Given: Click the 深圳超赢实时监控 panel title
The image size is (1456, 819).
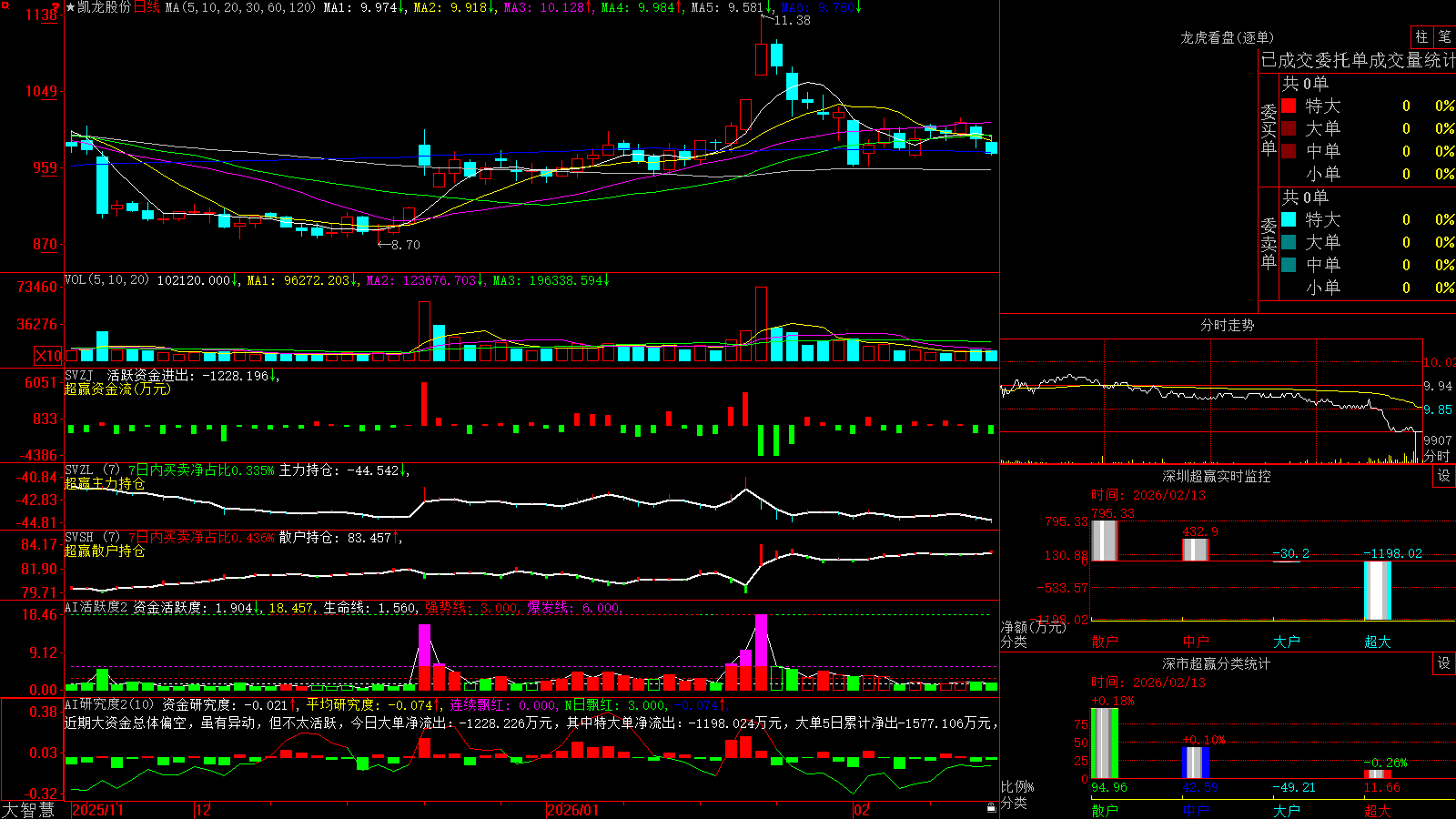Looking at the screenshot, I should 1217,476.
